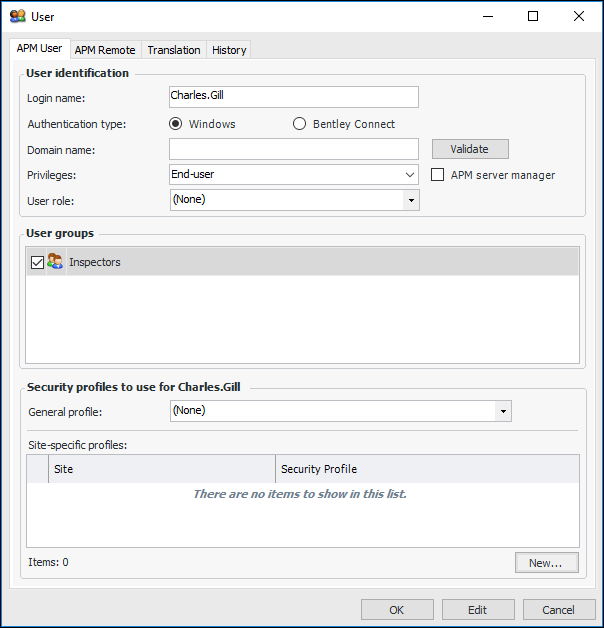Open the Privileges dropdown
The image size is (604, 628).
(410, 174)
